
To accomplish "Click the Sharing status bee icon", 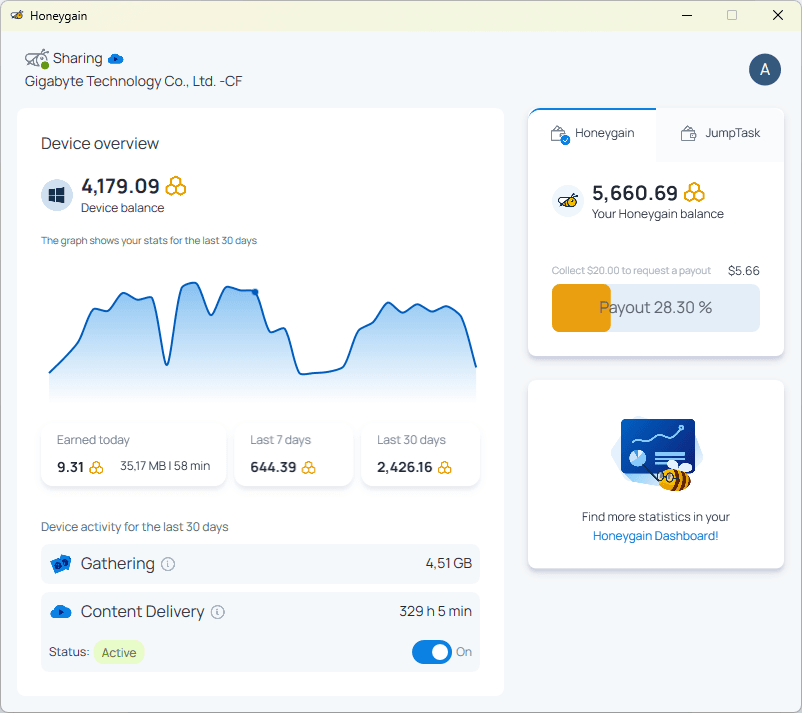I will point(37,59).
